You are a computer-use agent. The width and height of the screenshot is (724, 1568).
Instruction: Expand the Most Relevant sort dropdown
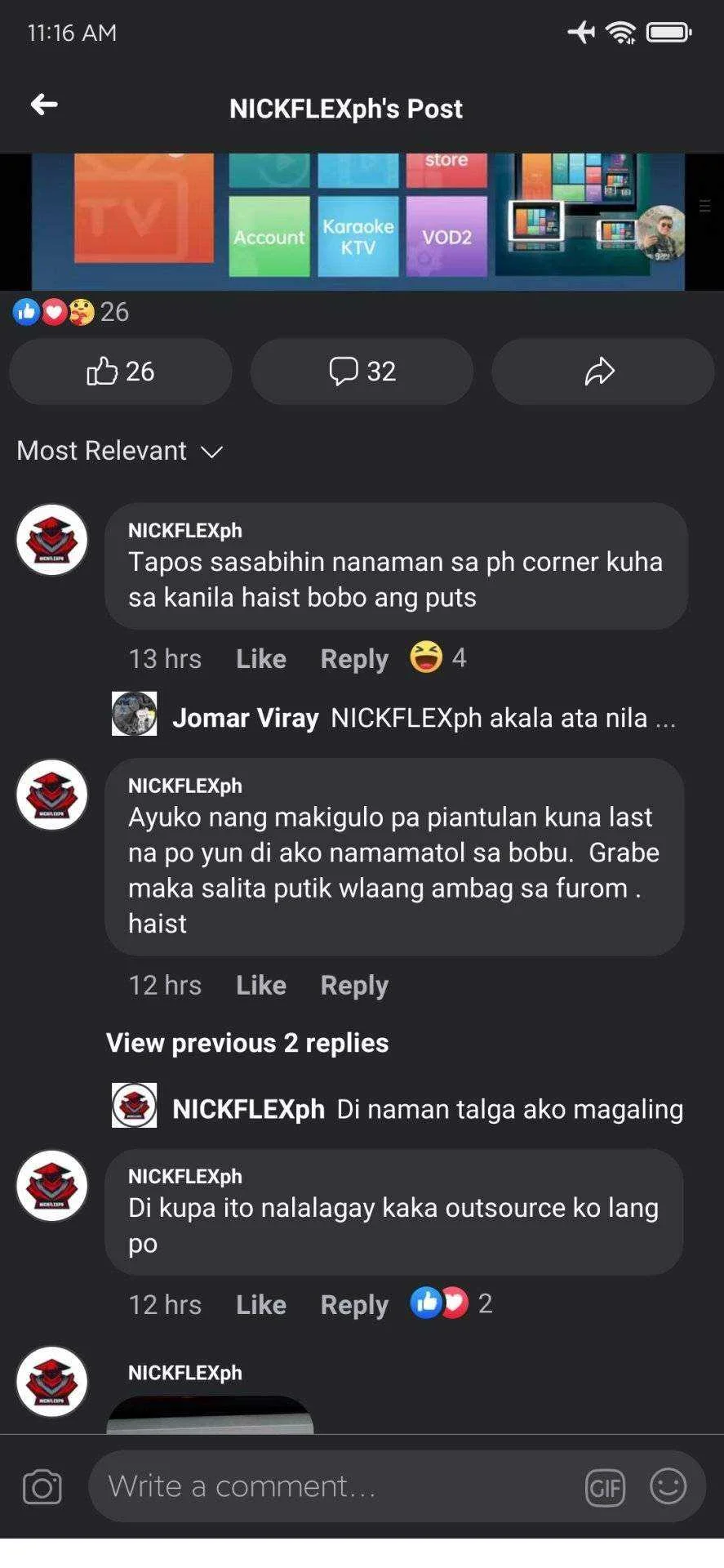click(x=120, y=451)
